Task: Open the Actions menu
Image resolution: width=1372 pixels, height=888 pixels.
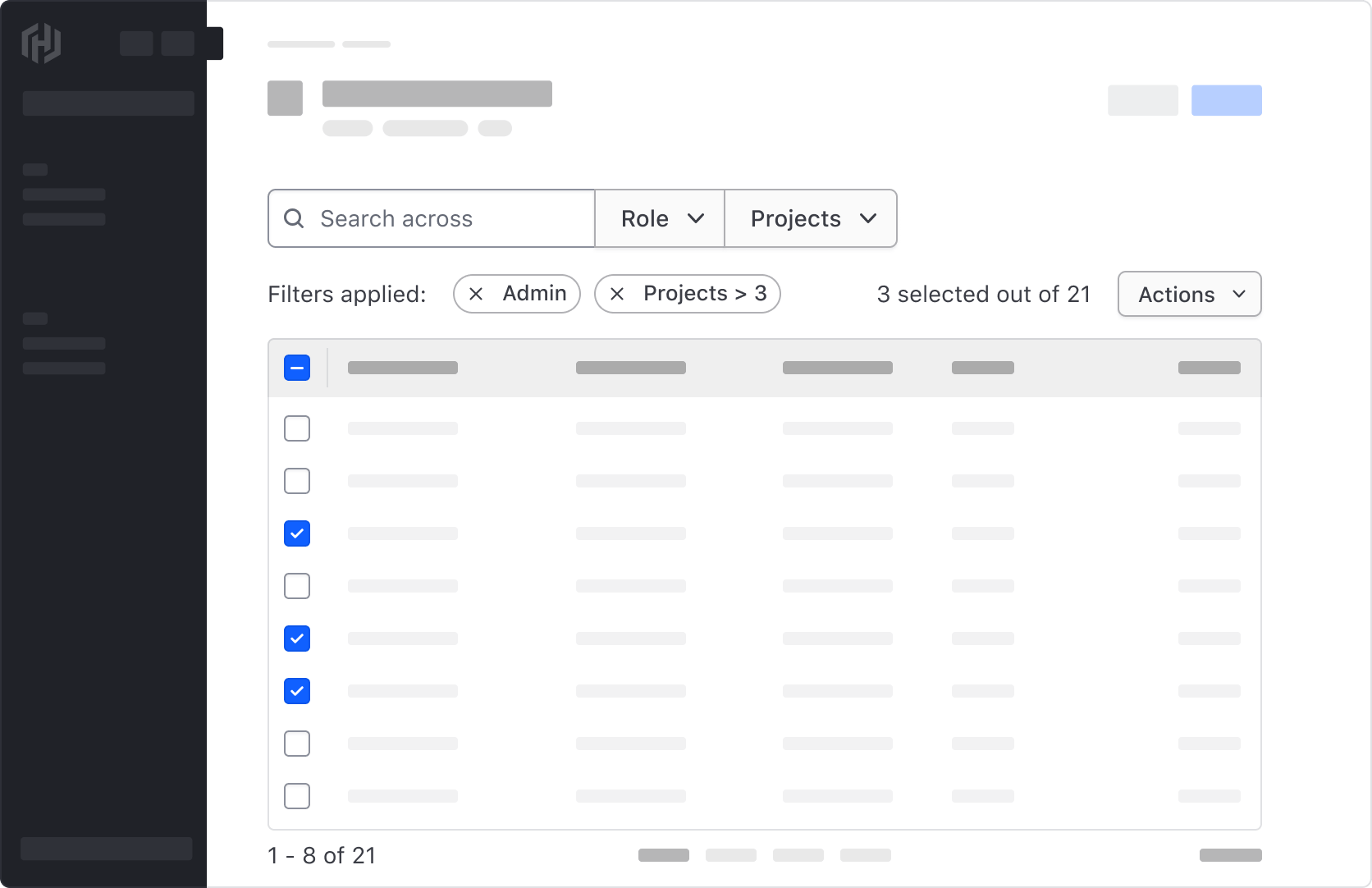Action: click(1188, 294)
